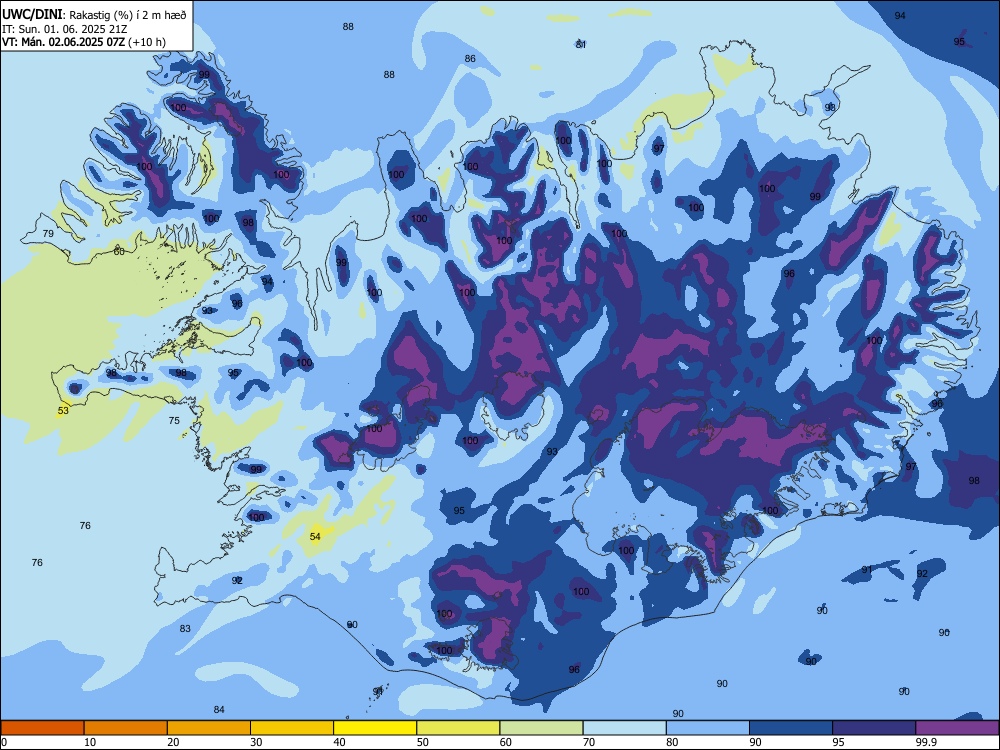Click the '(+10 h)' forecast offset text

147,42
